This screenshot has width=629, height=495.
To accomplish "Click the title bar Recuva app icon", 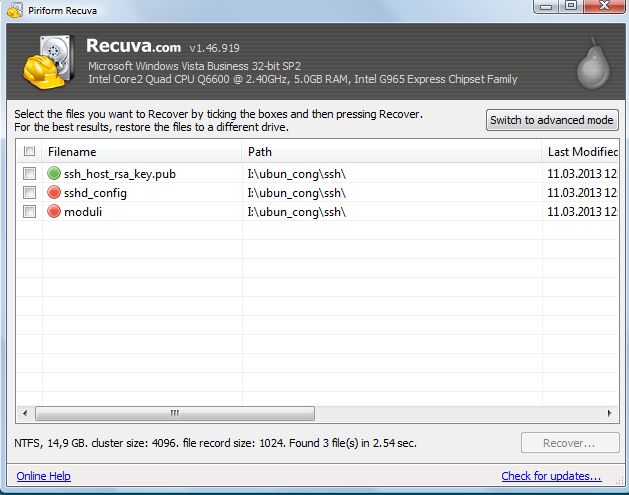I will click(15, 10).
